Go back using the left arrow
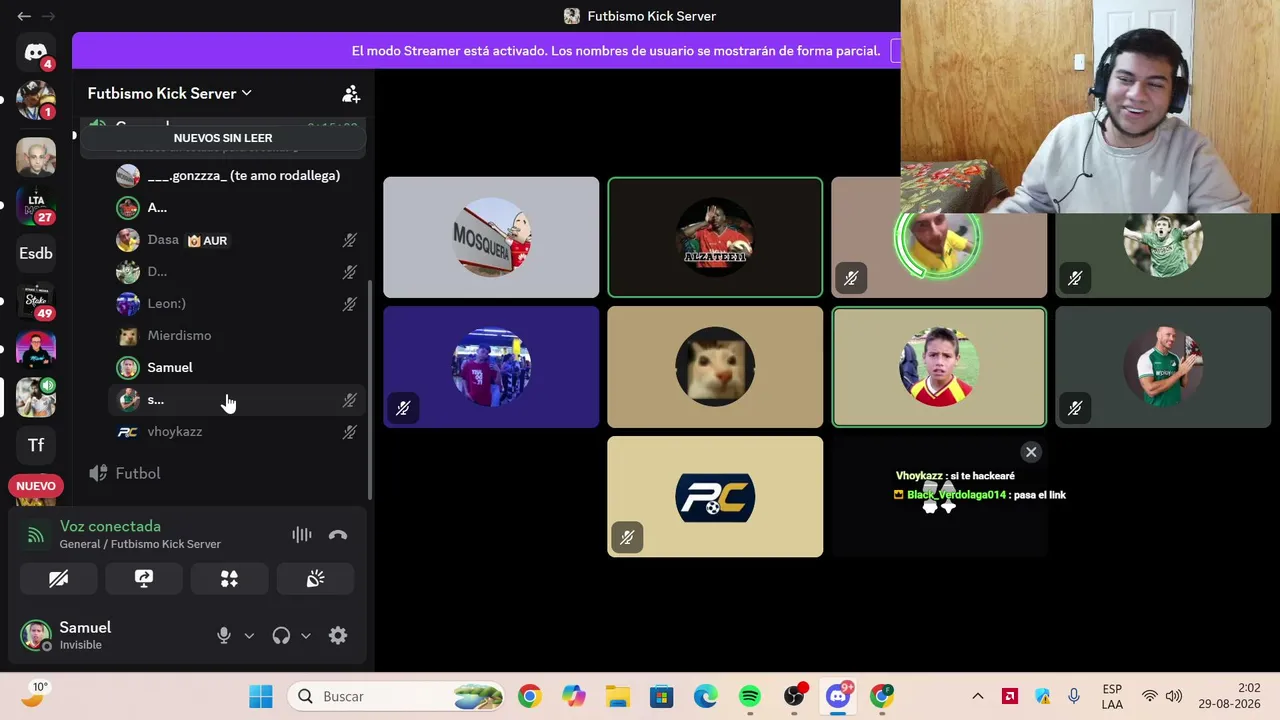Image resolution: width=1280 pixels, height=720 pixels. [x=24, y=16]
